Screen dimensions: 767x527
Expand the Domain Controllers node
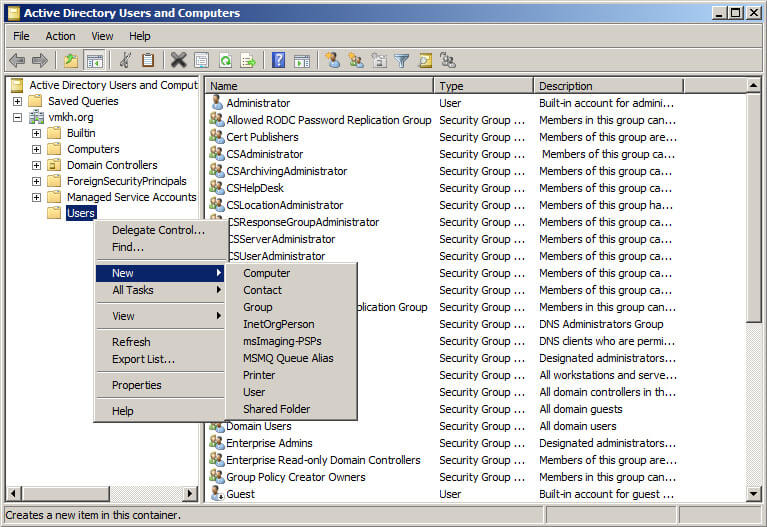tap(36, 165)
